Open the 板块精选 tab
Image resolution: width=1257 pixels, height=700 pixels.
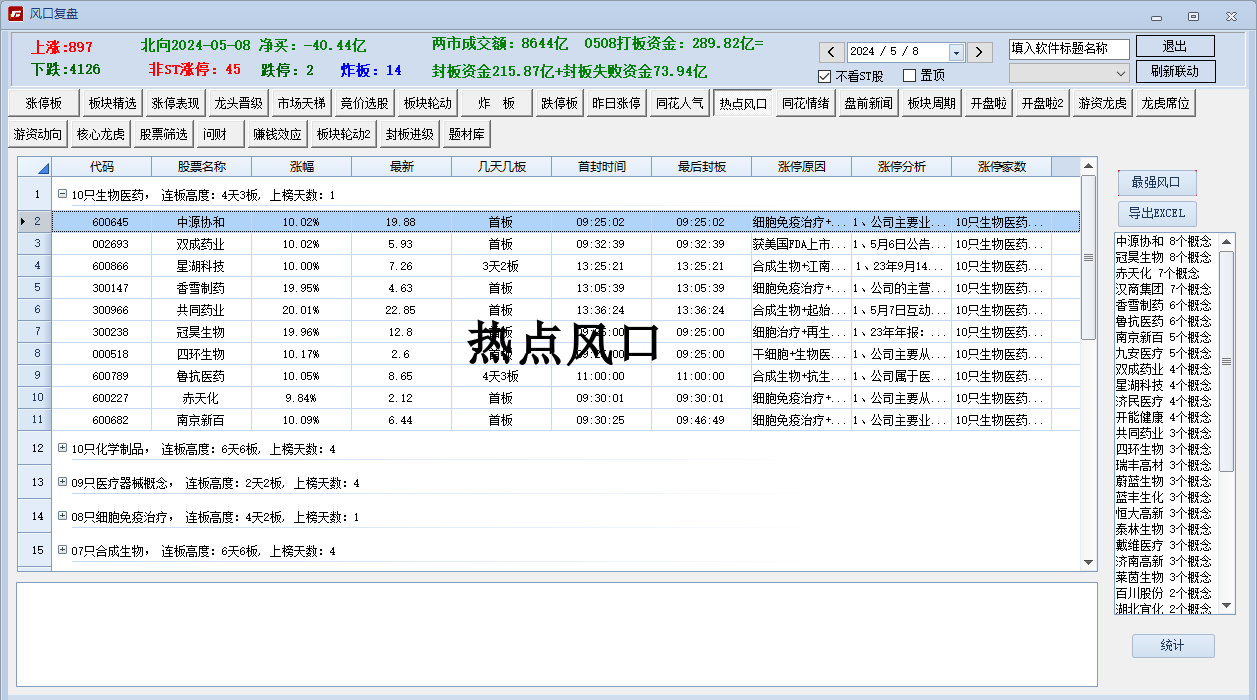click(x=112, y=104)
